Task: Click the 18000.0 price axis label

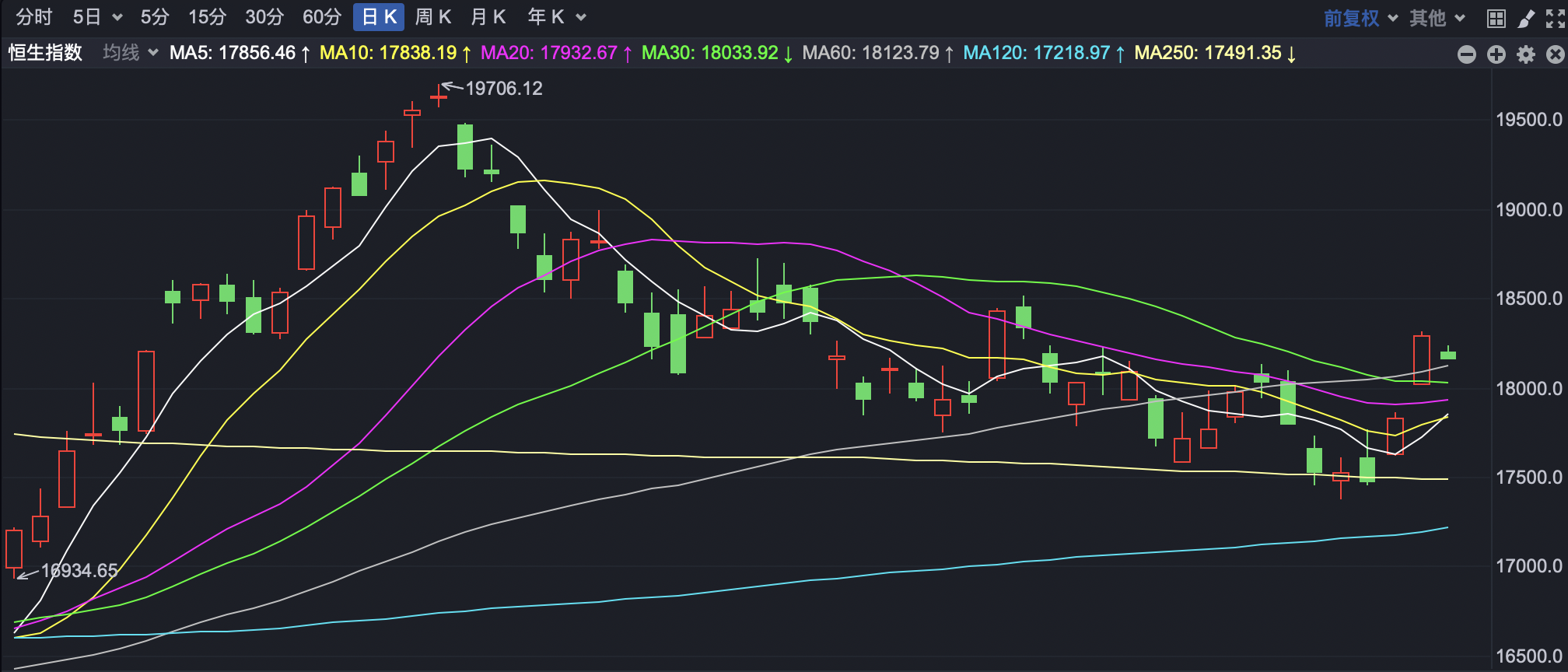Action: [1529, 389]
